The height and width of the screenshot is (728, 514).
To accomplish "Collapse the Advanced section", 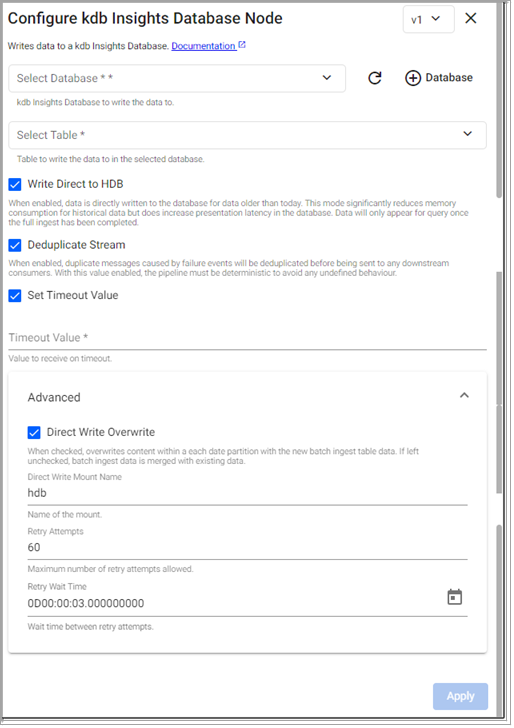I will pyautogui.click(x=464, y=396).
